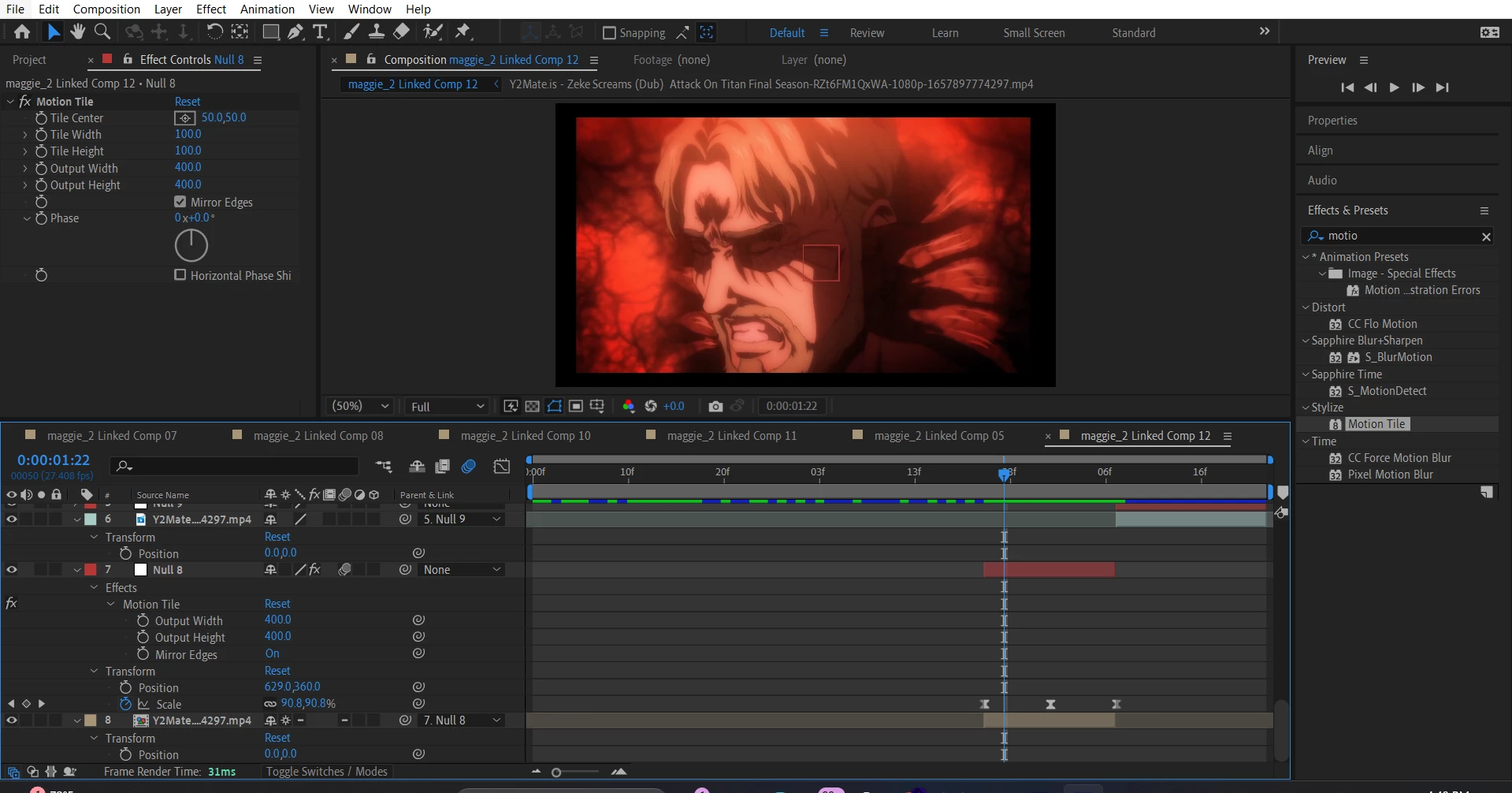Play the preview

coord(1394,87)
